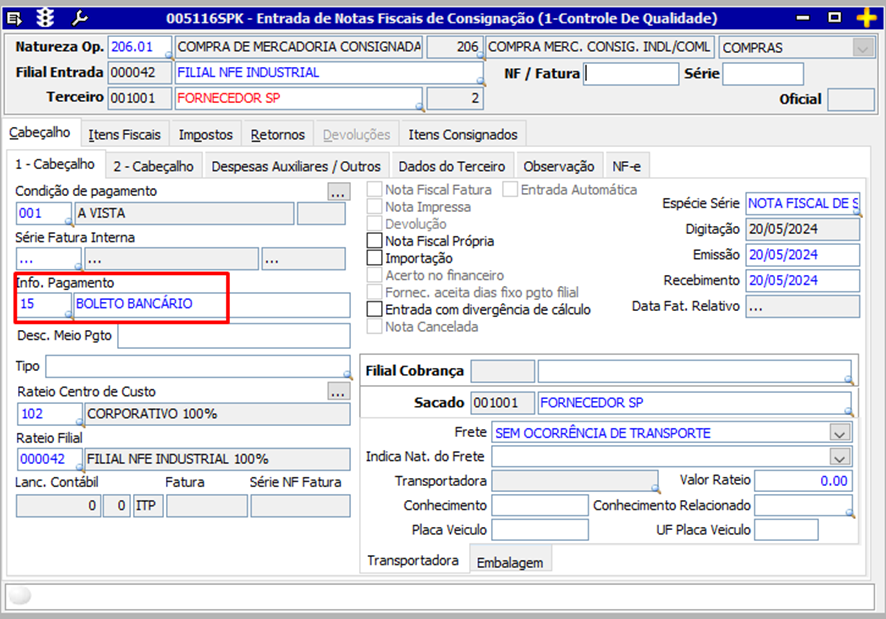
Task: Click the Filial Cobrança description field
Action: pos(694,371)
